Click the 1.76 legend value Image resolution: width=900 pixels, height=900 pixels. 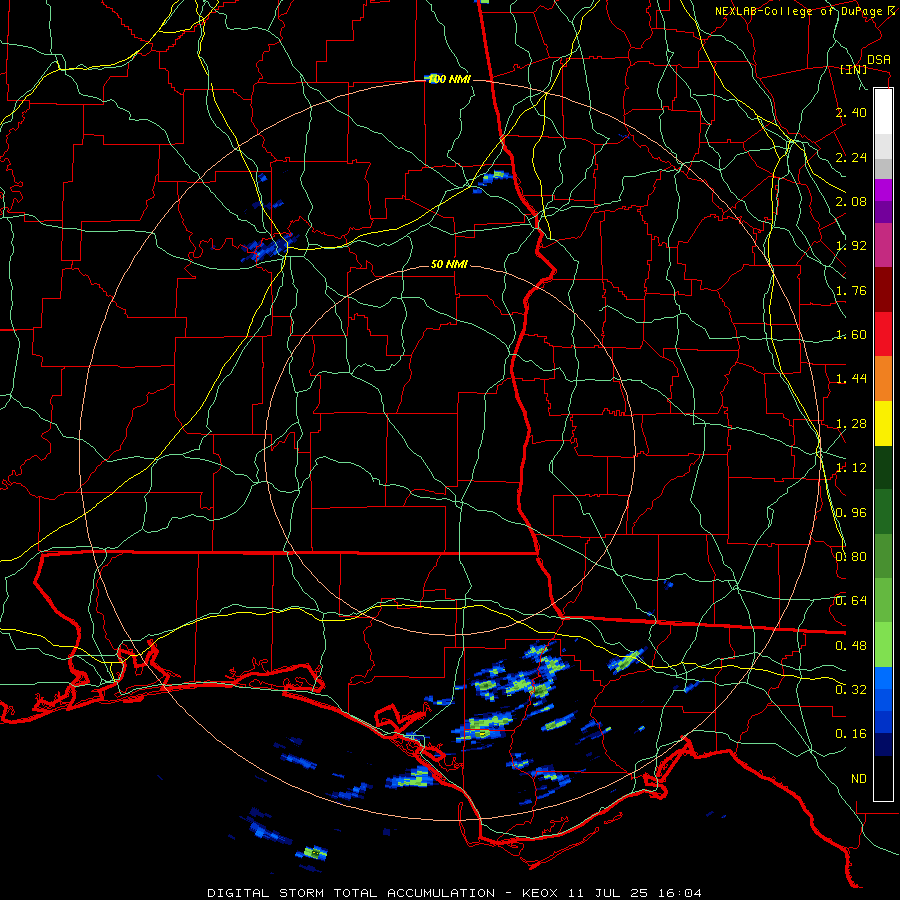851,290
